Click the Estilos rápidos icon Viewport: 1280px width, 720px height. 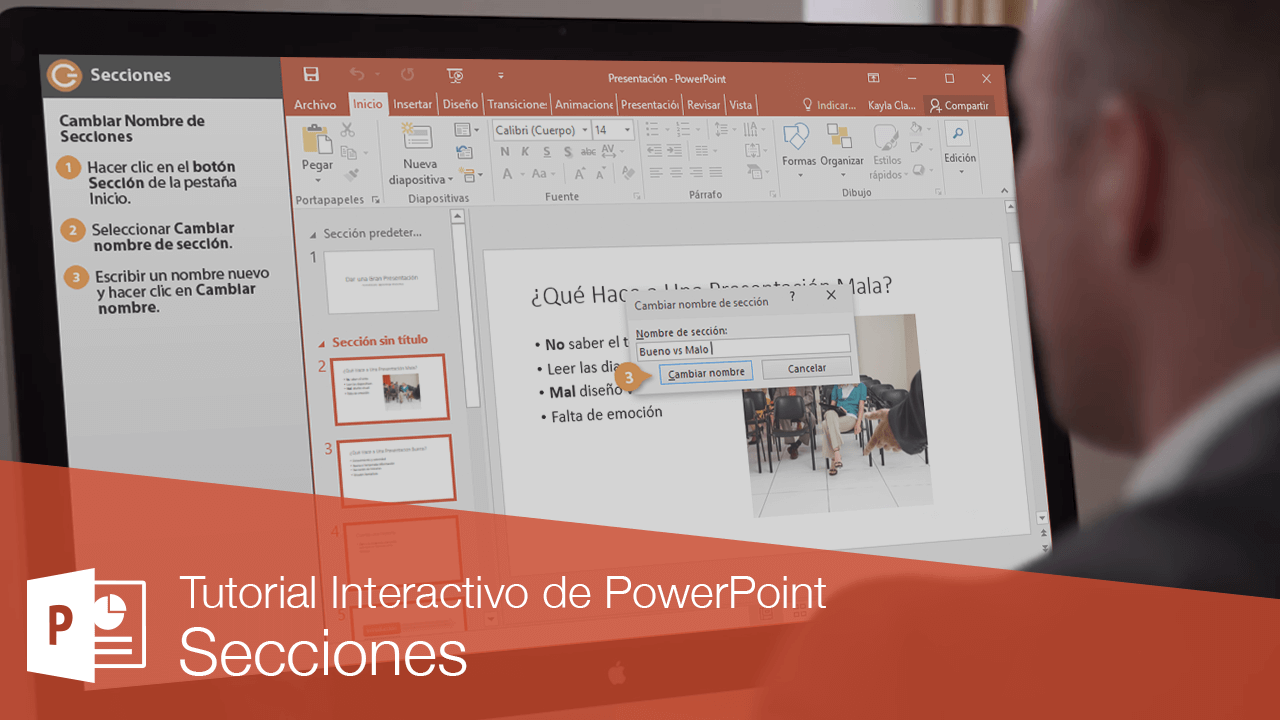886,137
